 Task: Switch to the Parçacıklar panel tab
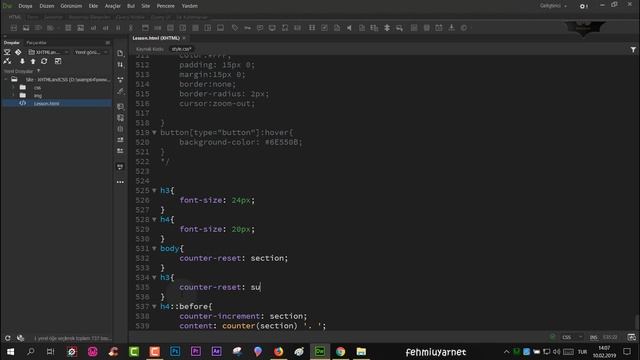[36, 42]
